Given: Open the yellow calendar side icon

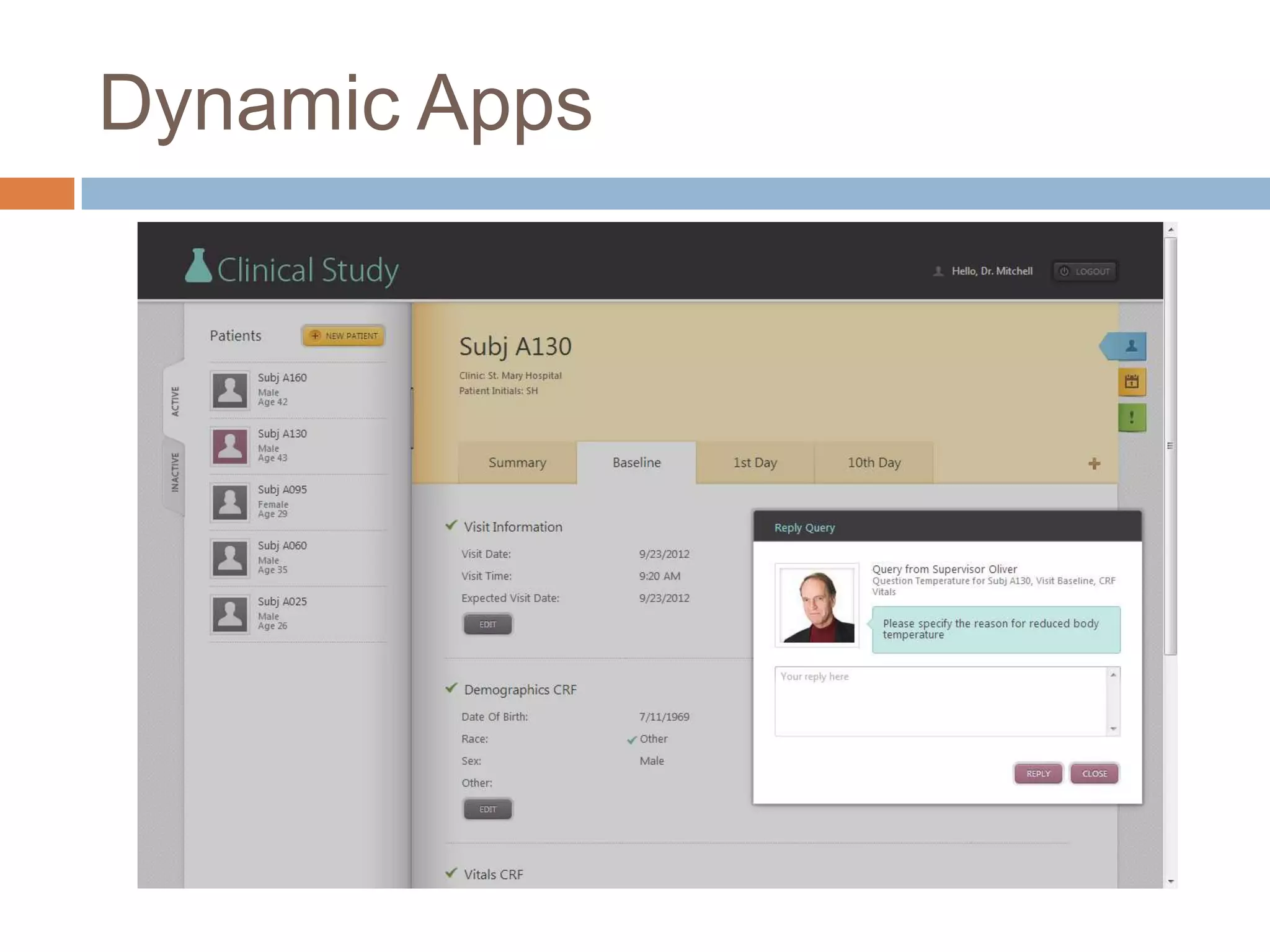Looking at the screenshot, I should pyautogui.click(x=1131, y=382).
